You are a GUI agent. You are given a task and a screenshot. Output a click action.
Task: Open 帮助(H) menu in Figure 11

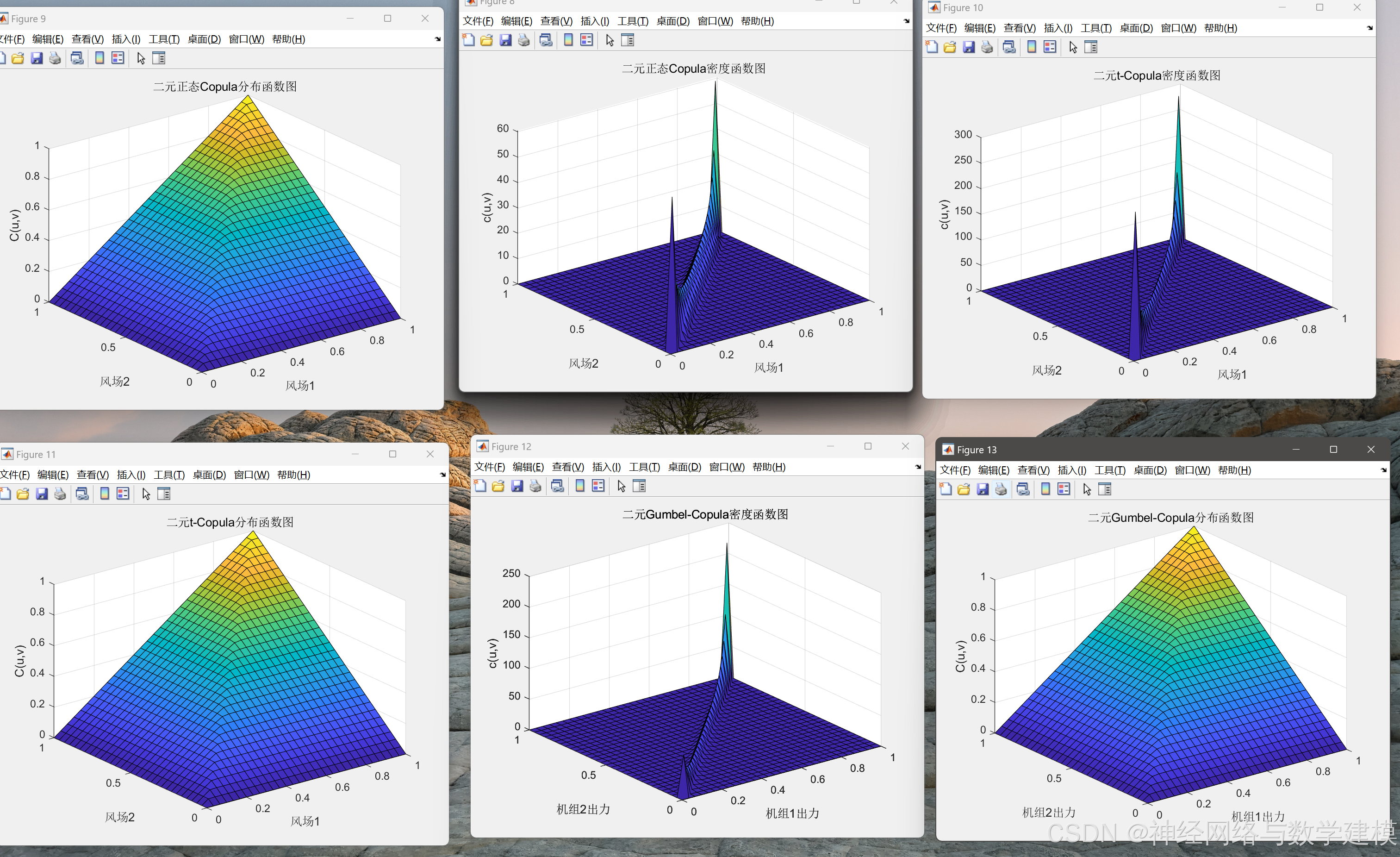[x=293, y=475]
